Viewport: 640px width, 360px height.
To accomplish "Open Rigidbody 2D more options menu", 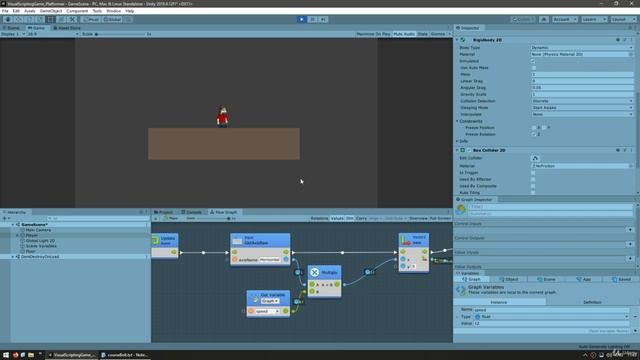I will [x=631, y=40].
